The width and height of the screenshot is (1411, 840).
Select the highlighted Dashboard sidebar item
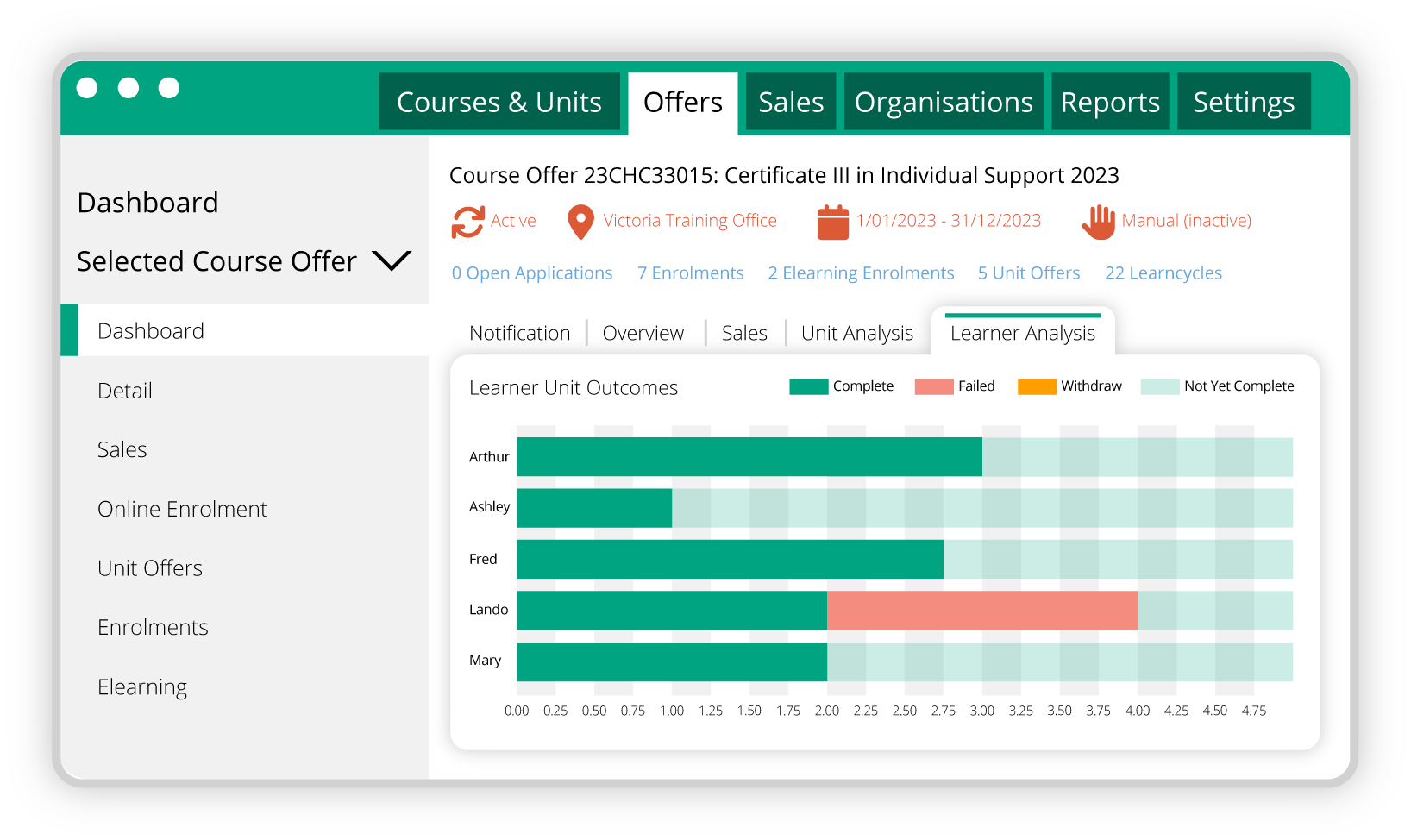[245, 330]
